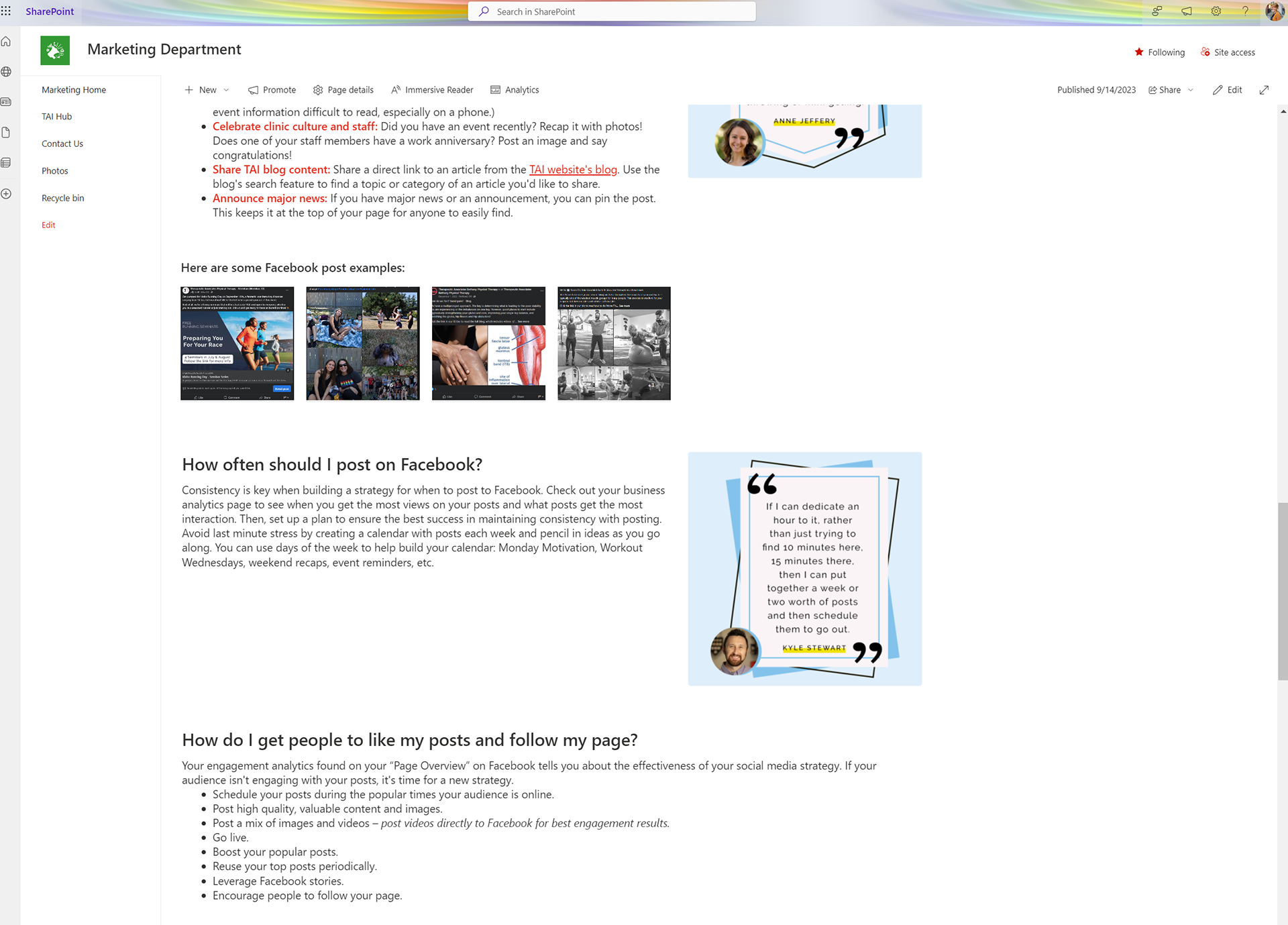Click the vertical page scrollbar thumb
1288x925 pixels.
point(1282,590)
